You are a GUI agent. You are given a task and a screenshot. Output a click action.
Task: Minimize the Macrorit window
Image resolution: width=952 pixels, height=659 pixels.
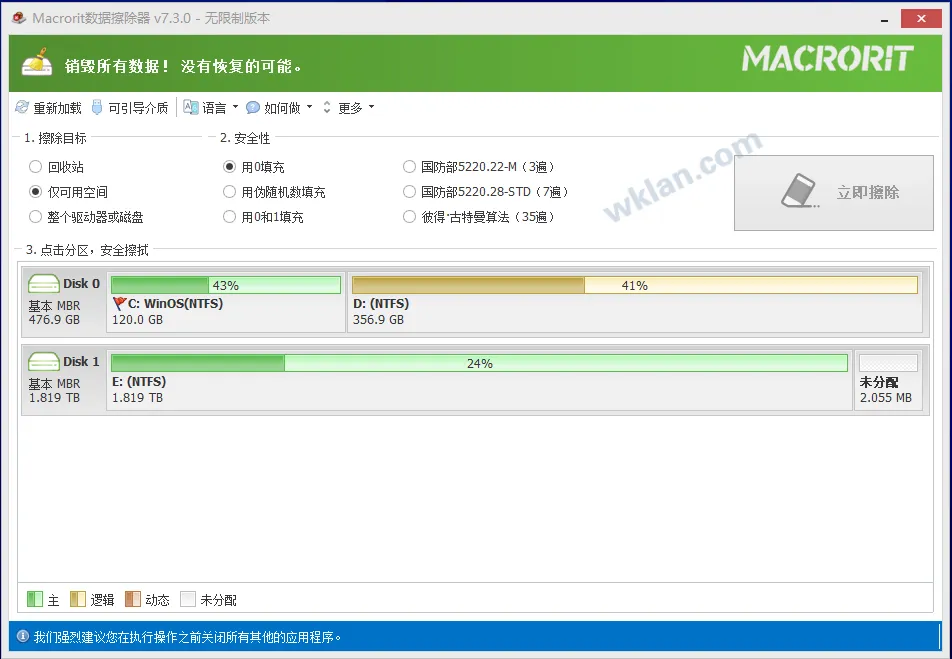tap(885, 19)
